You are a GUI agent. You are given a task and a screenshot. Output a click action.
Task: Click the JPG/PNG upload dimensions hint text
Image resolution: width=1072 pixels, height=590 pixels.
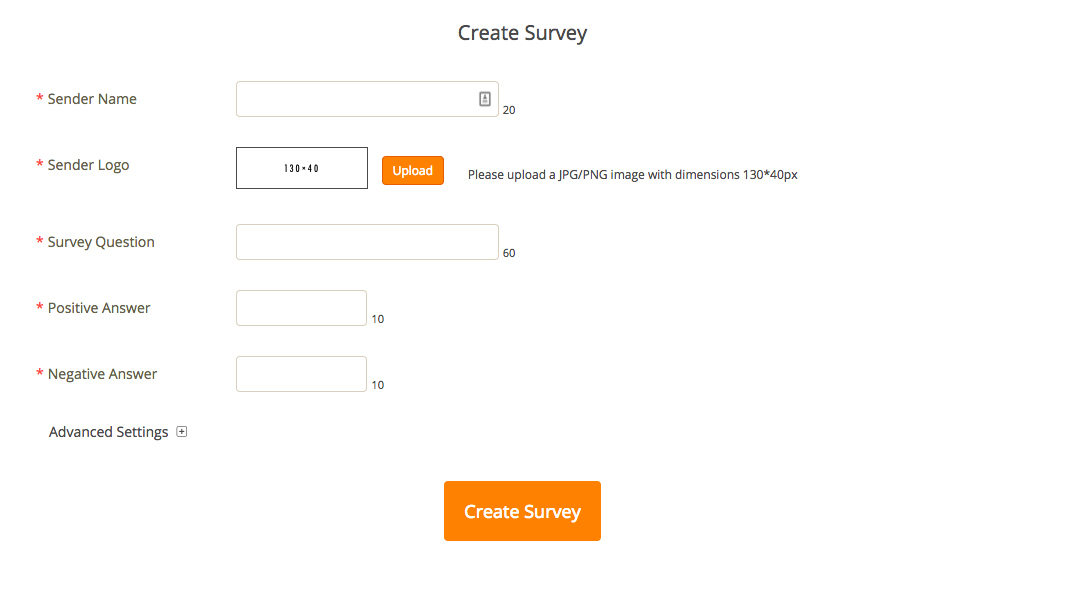632,175
